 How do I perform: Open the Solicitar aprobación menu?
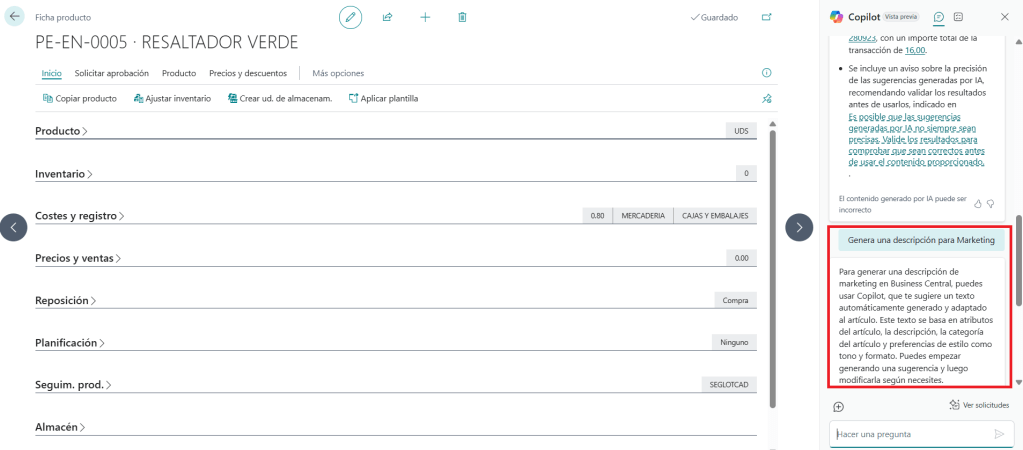111,73
